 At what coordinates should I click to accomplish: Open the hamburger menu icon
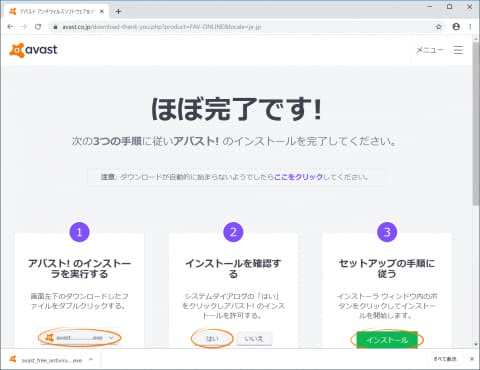tap(458, 50)
